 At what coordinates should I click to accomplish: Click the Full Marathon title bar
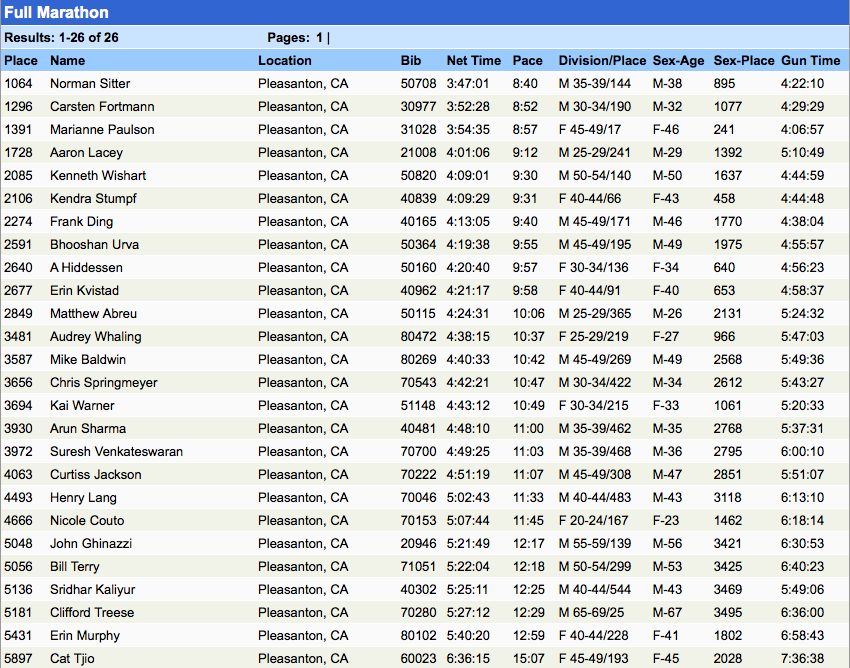425,12
